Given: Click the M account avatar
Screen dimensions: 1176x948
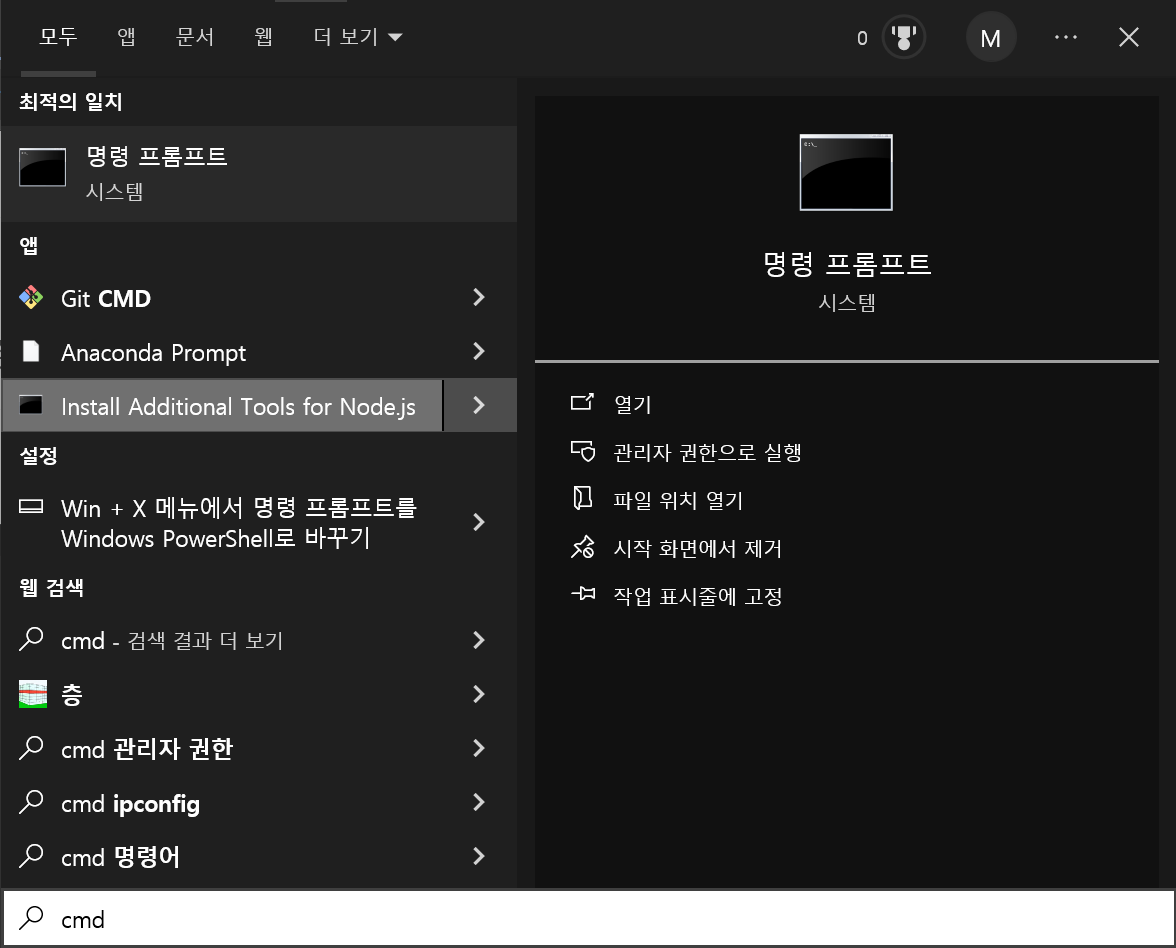Looking at the screenshot, I should 991,38.
